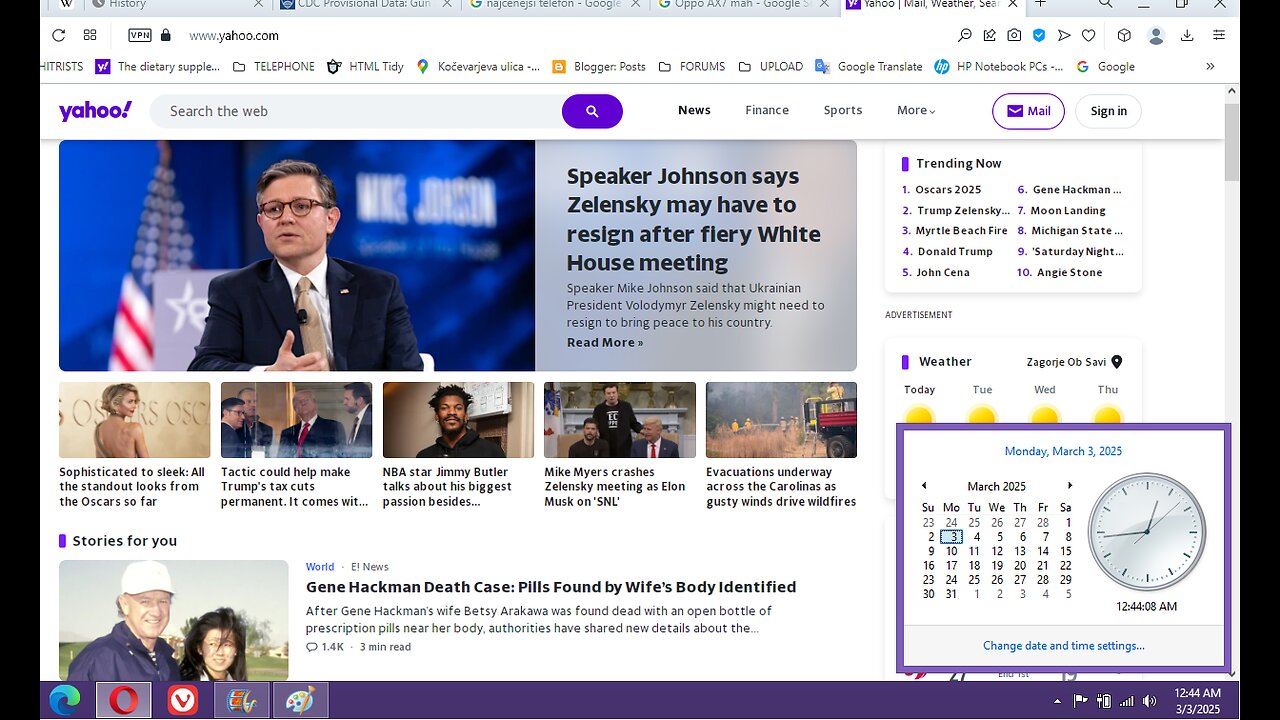The image size is (1280, 720).
Task: Expand the More dropdown
Action: (916, 111)
